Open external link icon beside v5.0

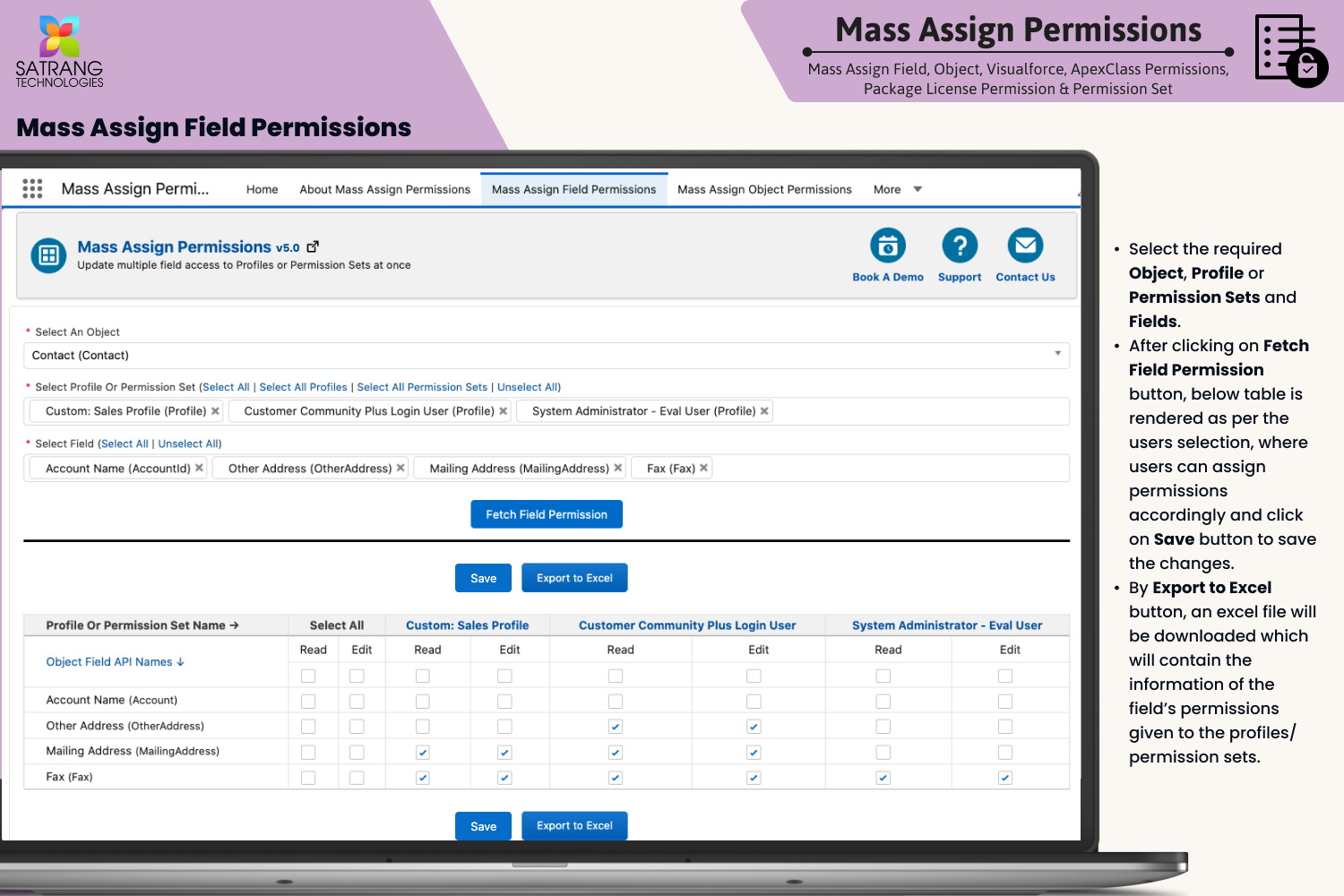(313, 246)
